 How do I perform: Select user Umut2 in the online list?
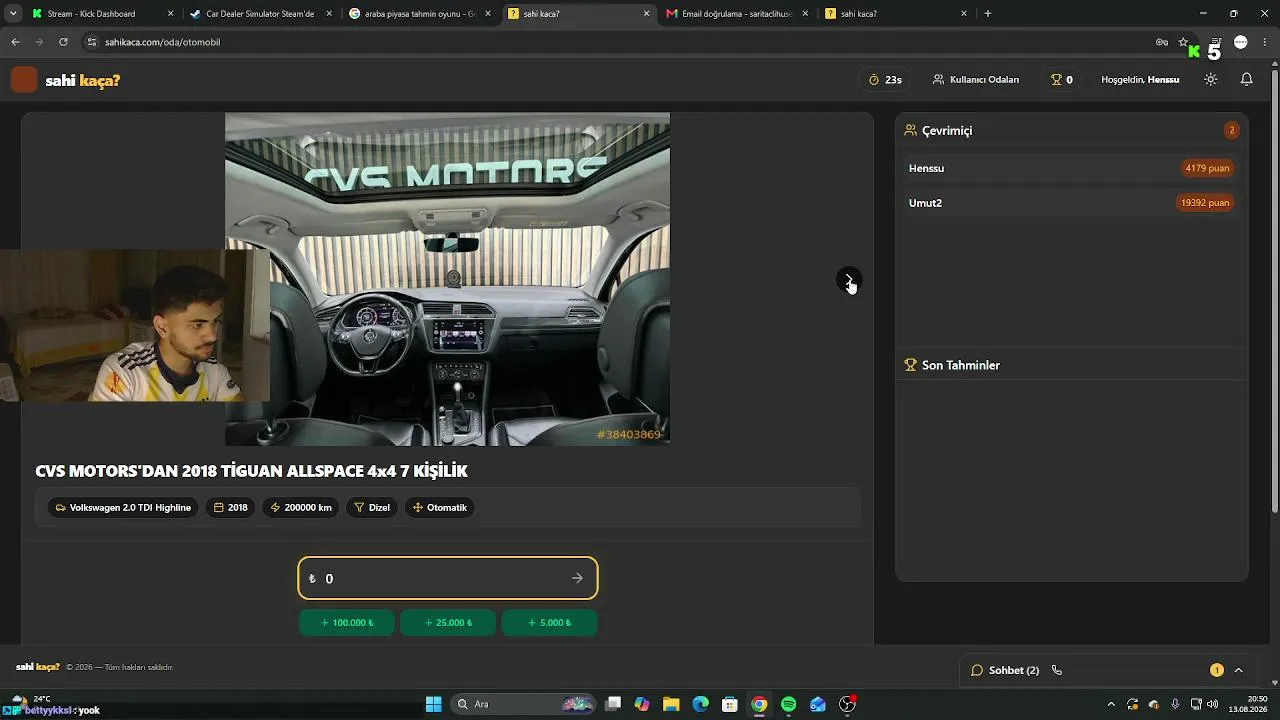point(1071,203)
